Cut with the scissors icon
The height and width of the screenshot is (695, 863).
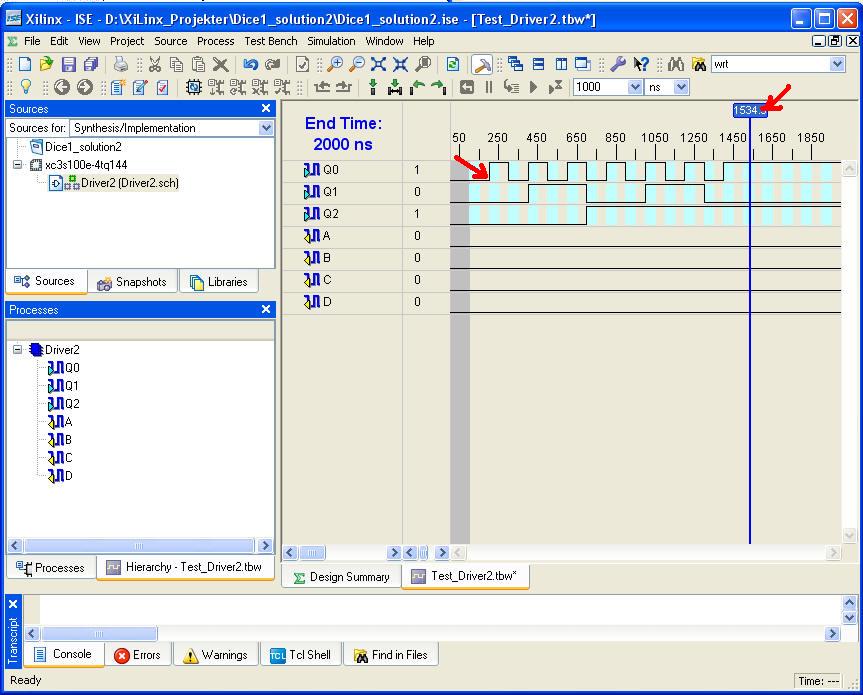[155, 64]
